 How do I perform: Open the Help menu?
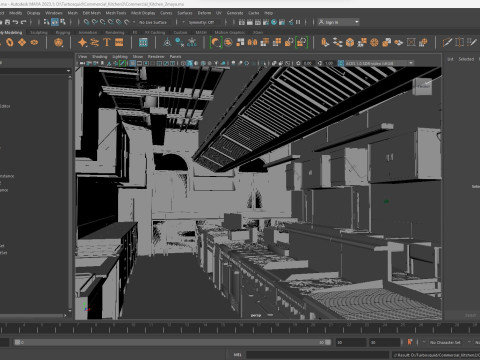pos(268,13)
